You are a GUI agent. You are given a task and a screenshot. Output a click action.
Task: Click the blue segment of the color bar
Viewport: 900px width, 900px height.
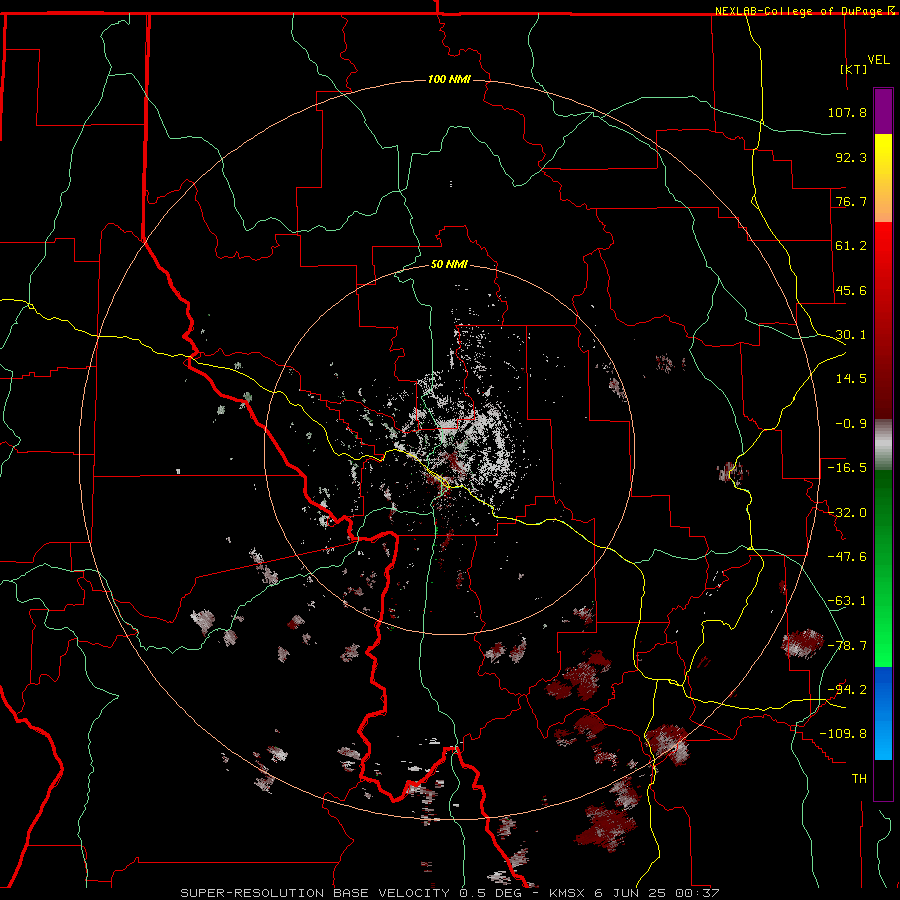883,713
